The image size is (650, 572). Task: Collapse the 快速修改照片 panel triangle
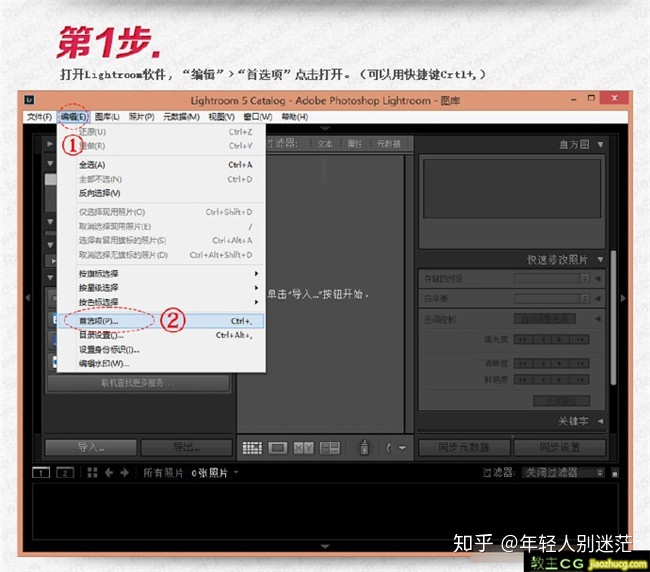point(600,259)
